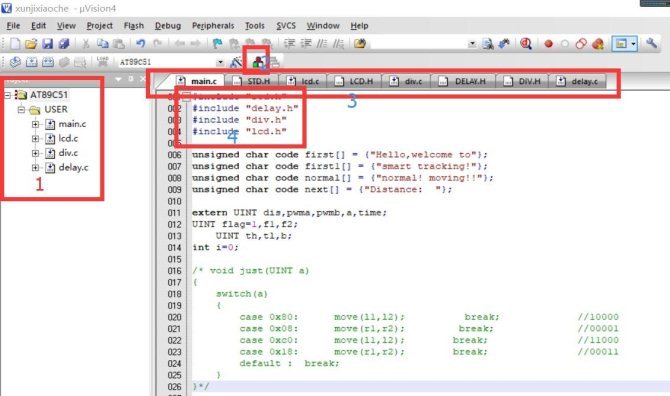Click the Undo arrow icon
670x396 pixels.
click(x=141, y=43)
